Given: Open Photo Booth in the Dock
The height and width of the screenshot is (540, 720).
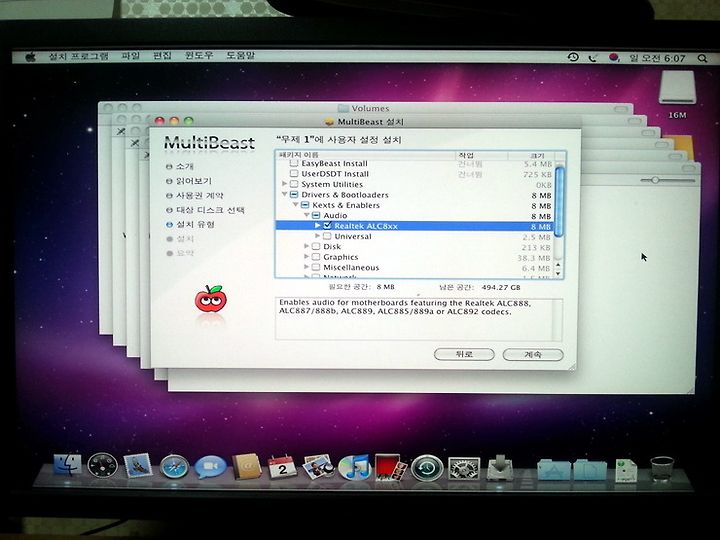Looking at the screenshot, I should click(390, 467).
